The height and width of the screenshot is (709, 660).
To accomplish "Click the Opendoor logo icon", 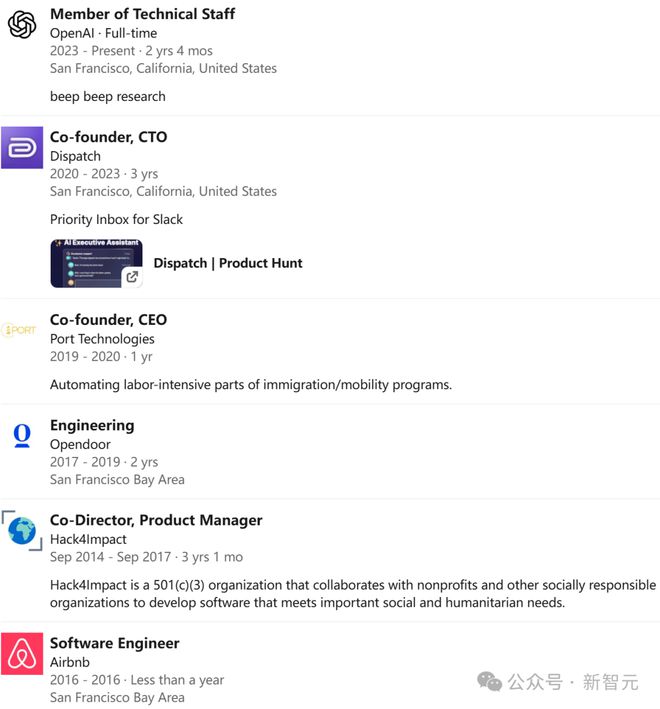I will [22, 435].
